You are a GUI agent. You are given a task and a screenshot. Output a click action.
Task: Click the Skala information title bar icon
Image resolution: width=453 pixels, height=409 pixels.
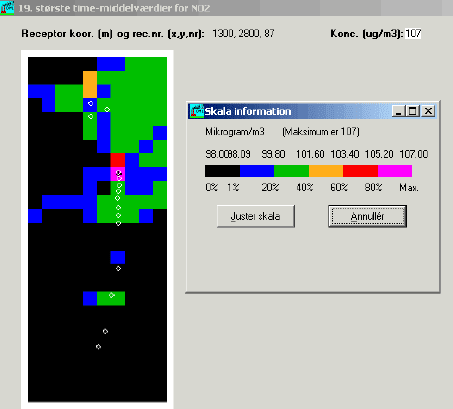click(x=197, y=111)
